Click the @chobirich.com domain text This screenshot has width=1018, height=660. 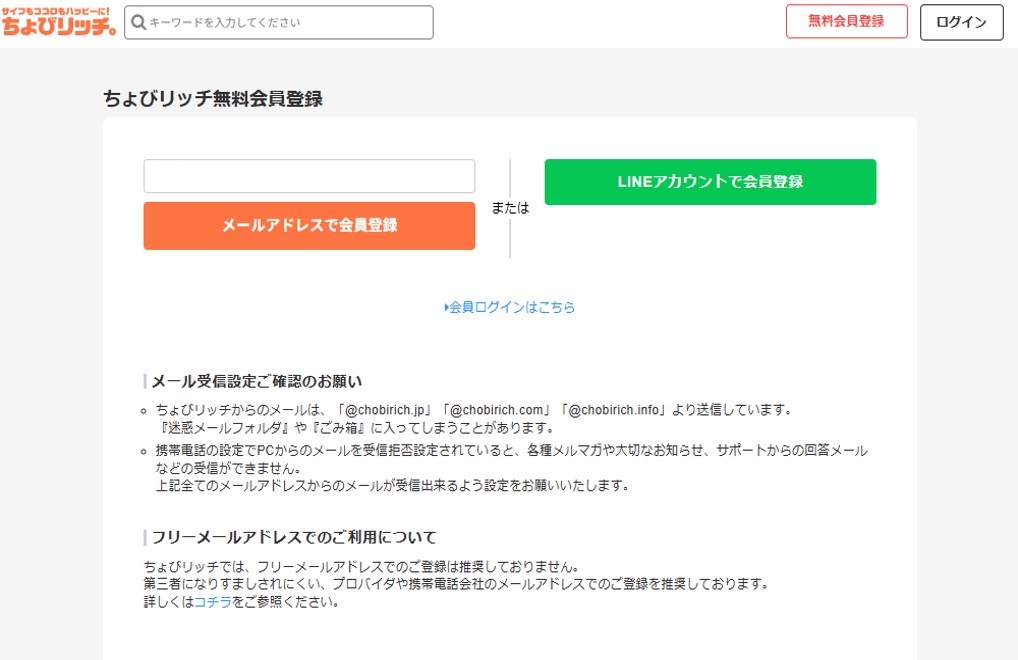point(500,410)
